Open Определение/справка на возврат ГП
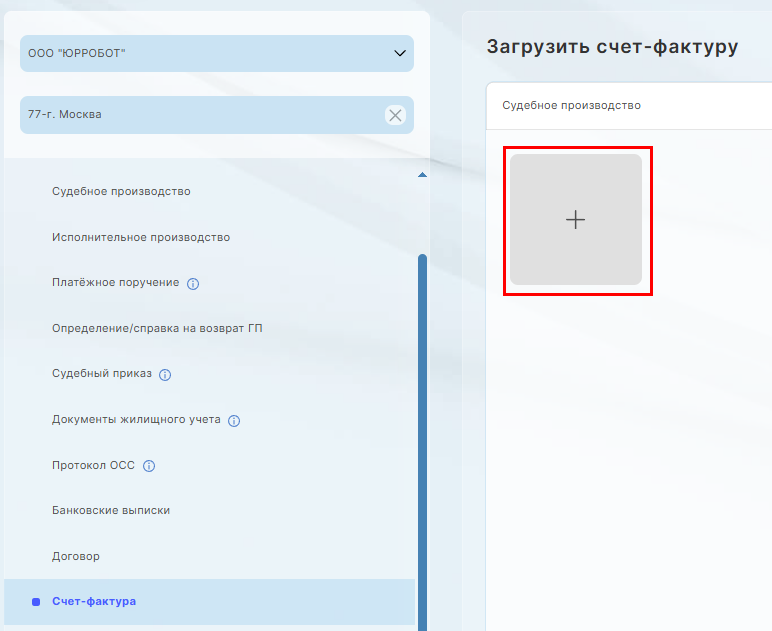 click(x=157, y=328)
